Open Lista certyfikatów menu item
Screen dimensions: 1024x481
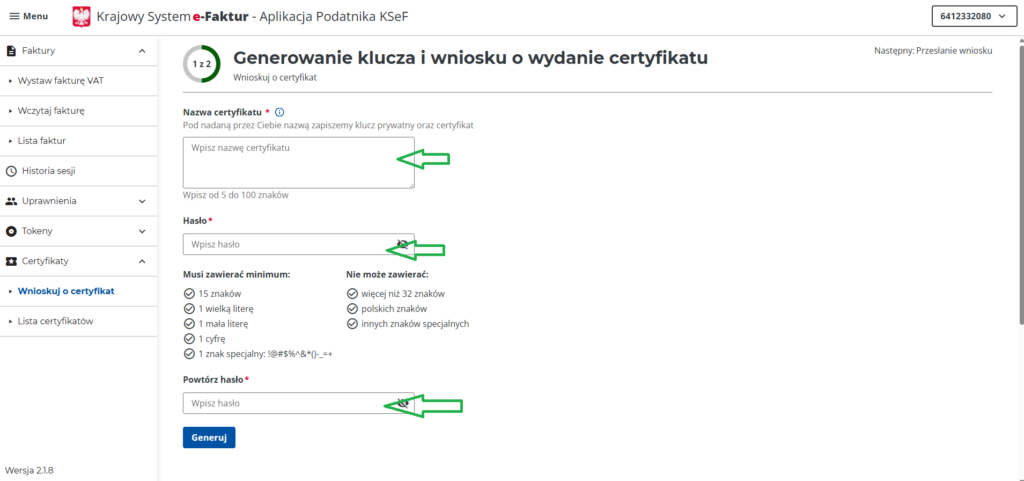point(56,321)
